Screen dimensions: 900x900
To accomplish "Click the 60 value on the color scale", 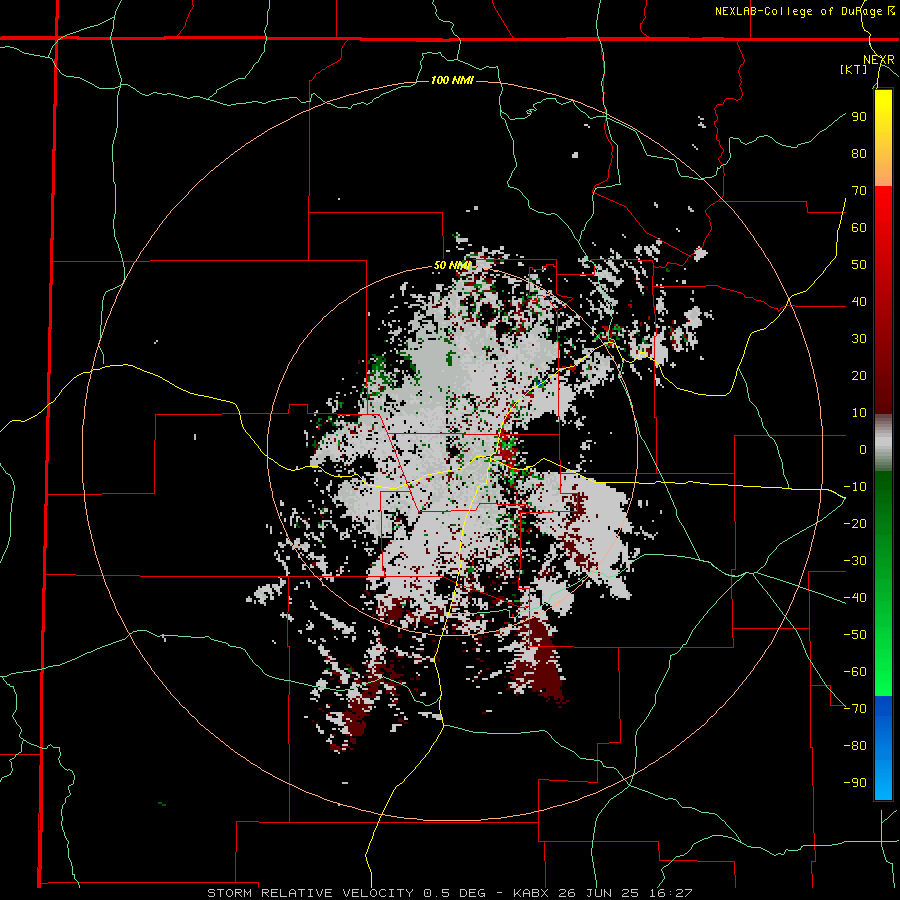I will click(859, 227).
